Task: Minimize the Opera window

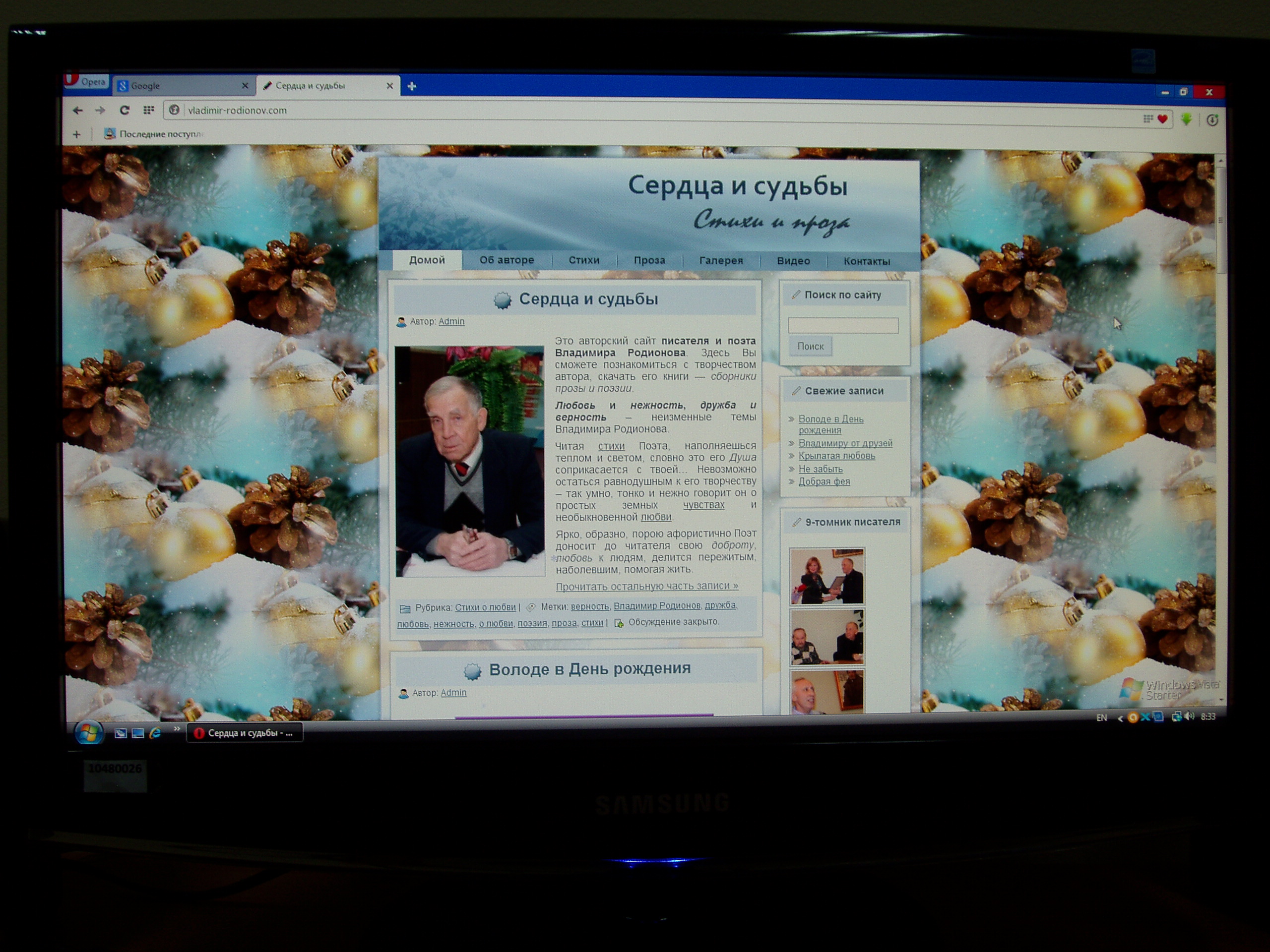Action: [x=1165, y=92]
